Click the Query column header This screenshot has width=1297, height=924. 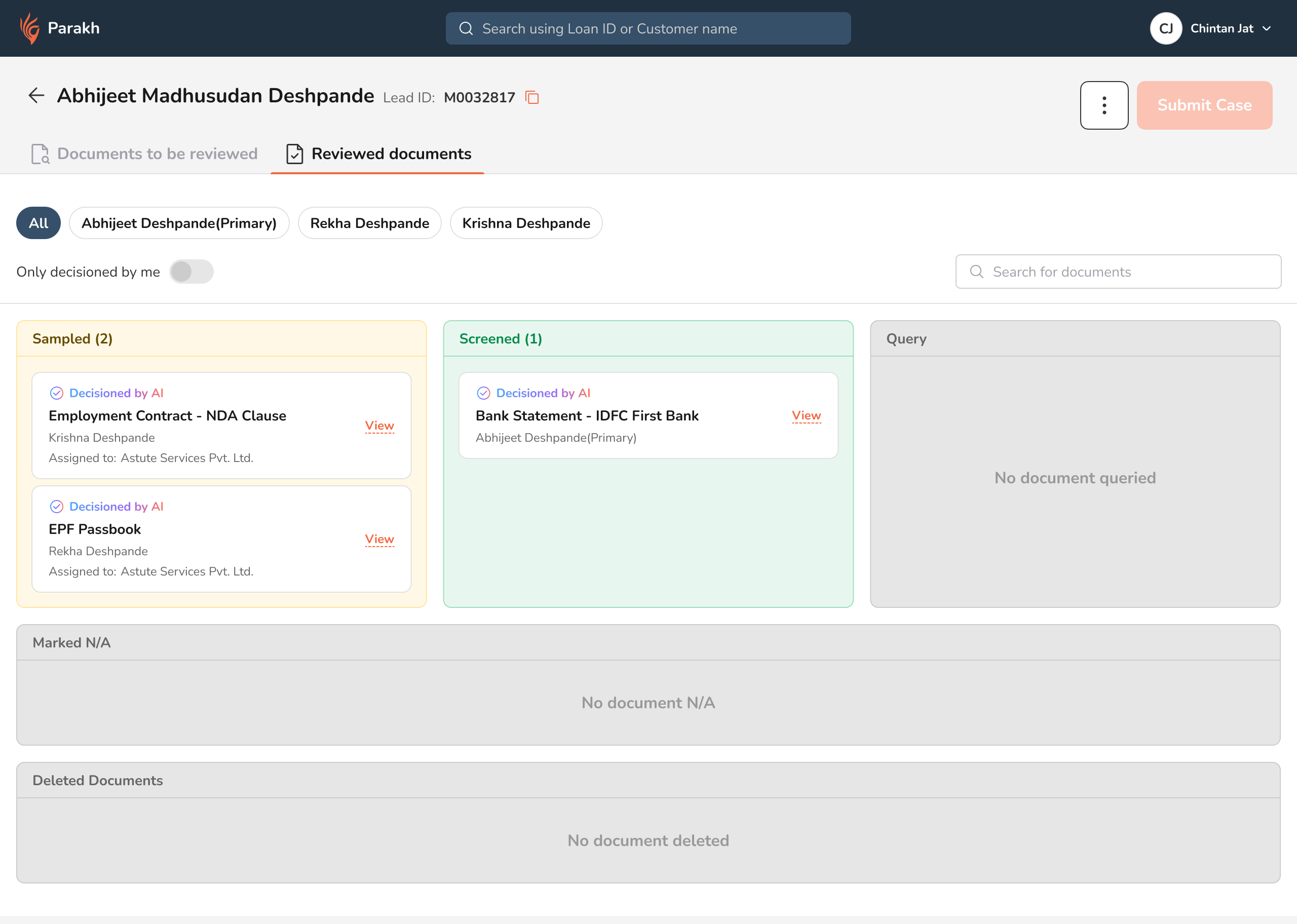click(x=1075, y=338)
